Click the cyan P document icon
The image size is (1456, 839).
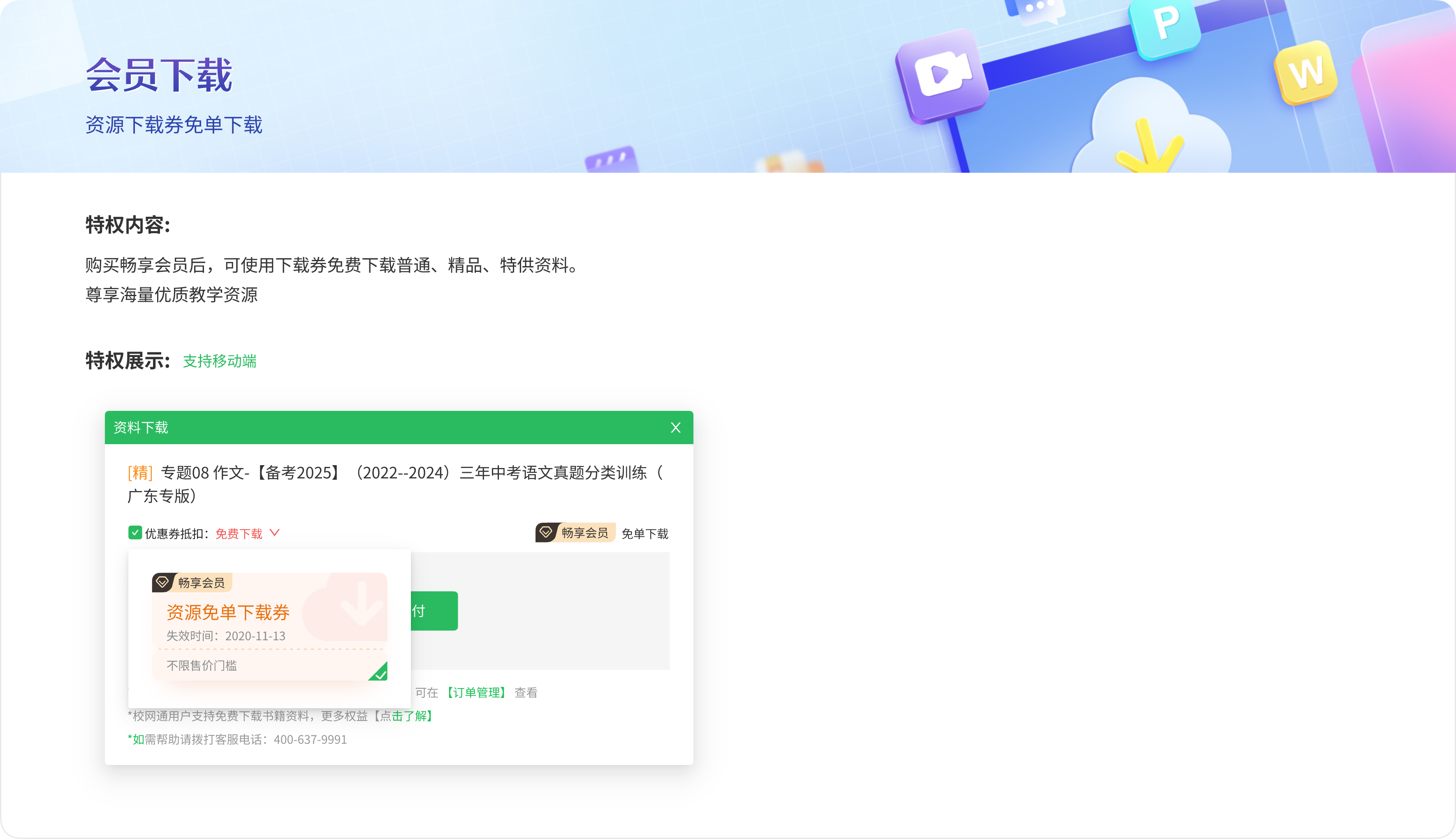[1165, 26]
